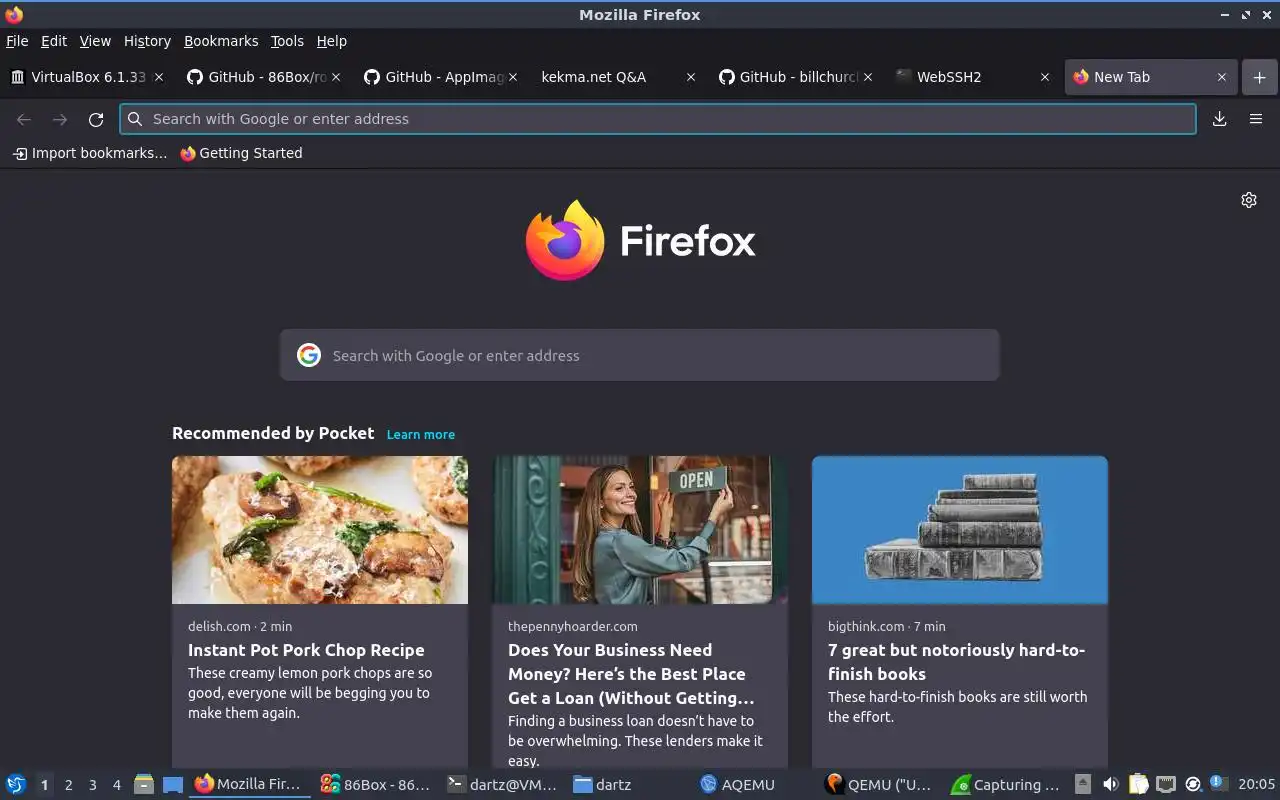
Task: Close the kekma.net Q&A tab
Action: (x=690, y=77)
